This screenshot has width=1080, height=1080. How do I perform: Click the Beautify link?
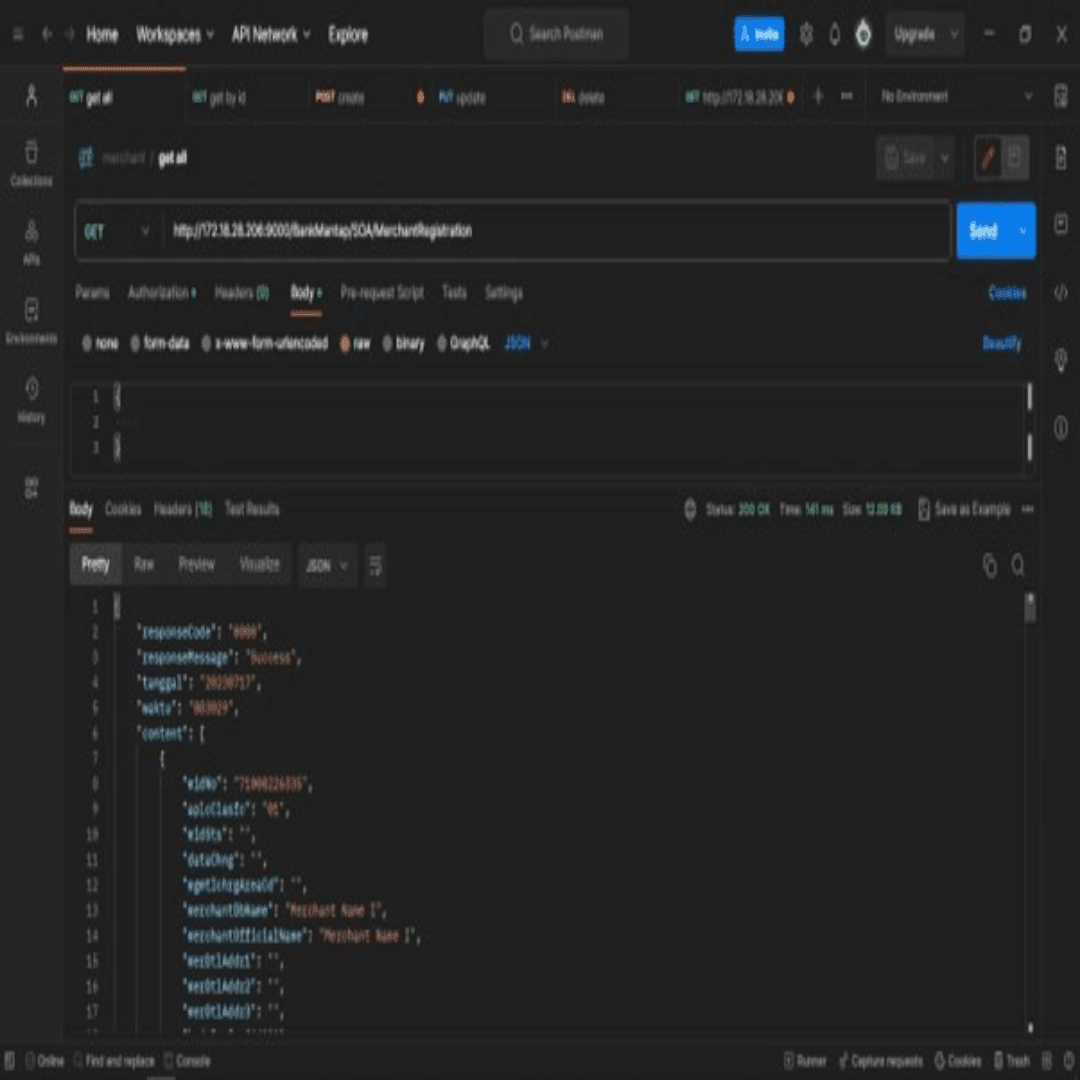tap(1001, 344)
